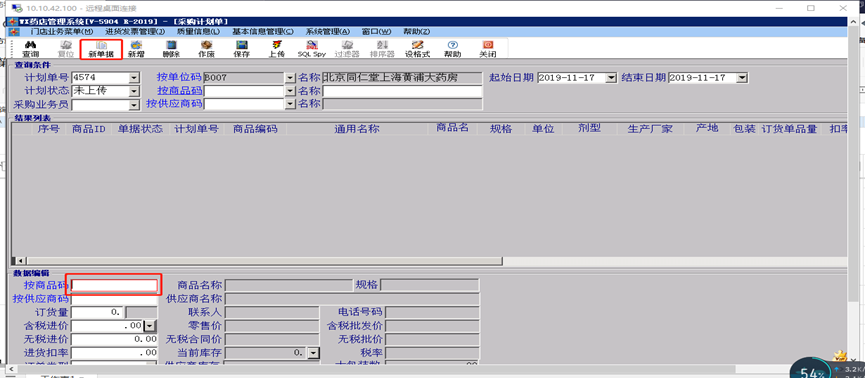Click the underlined 按商品码 link in query conditions
865x378 pixels.
pyautogui.click(x=179, y=90)
